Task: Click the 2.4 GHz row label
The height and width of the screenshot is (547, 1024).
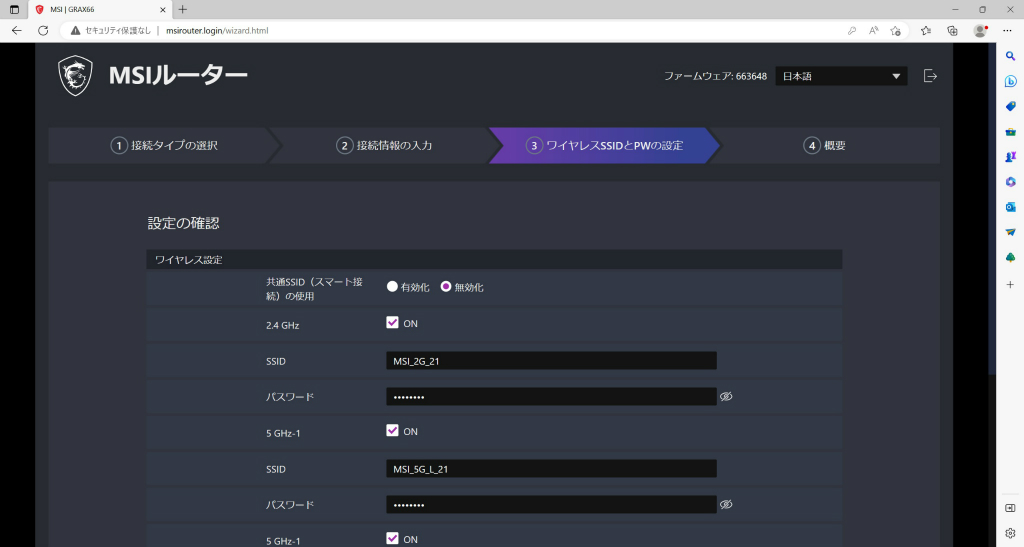Action: pyautogui.click(x=283, y=325)
